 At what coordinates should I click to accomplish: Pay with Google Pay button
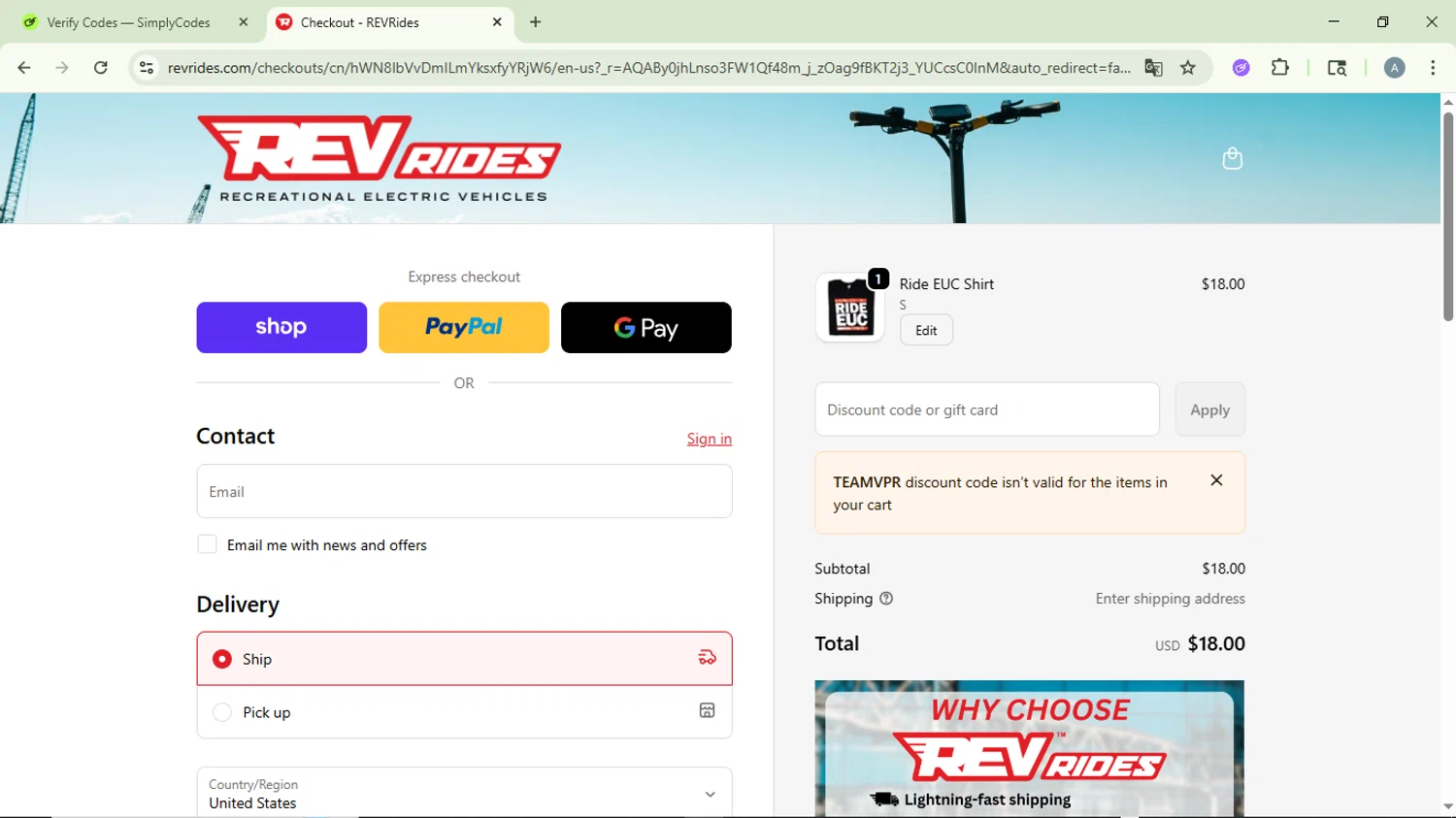[646, 327]
